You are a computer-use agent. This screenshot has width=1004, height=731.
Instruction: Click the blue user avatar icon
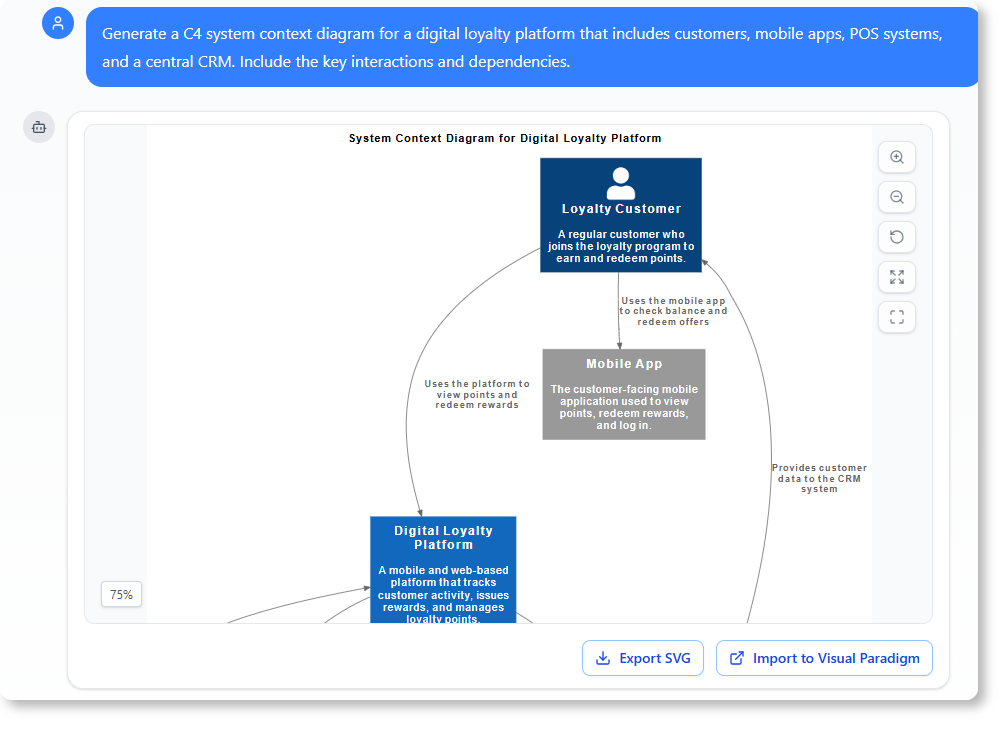coord(57,22)
